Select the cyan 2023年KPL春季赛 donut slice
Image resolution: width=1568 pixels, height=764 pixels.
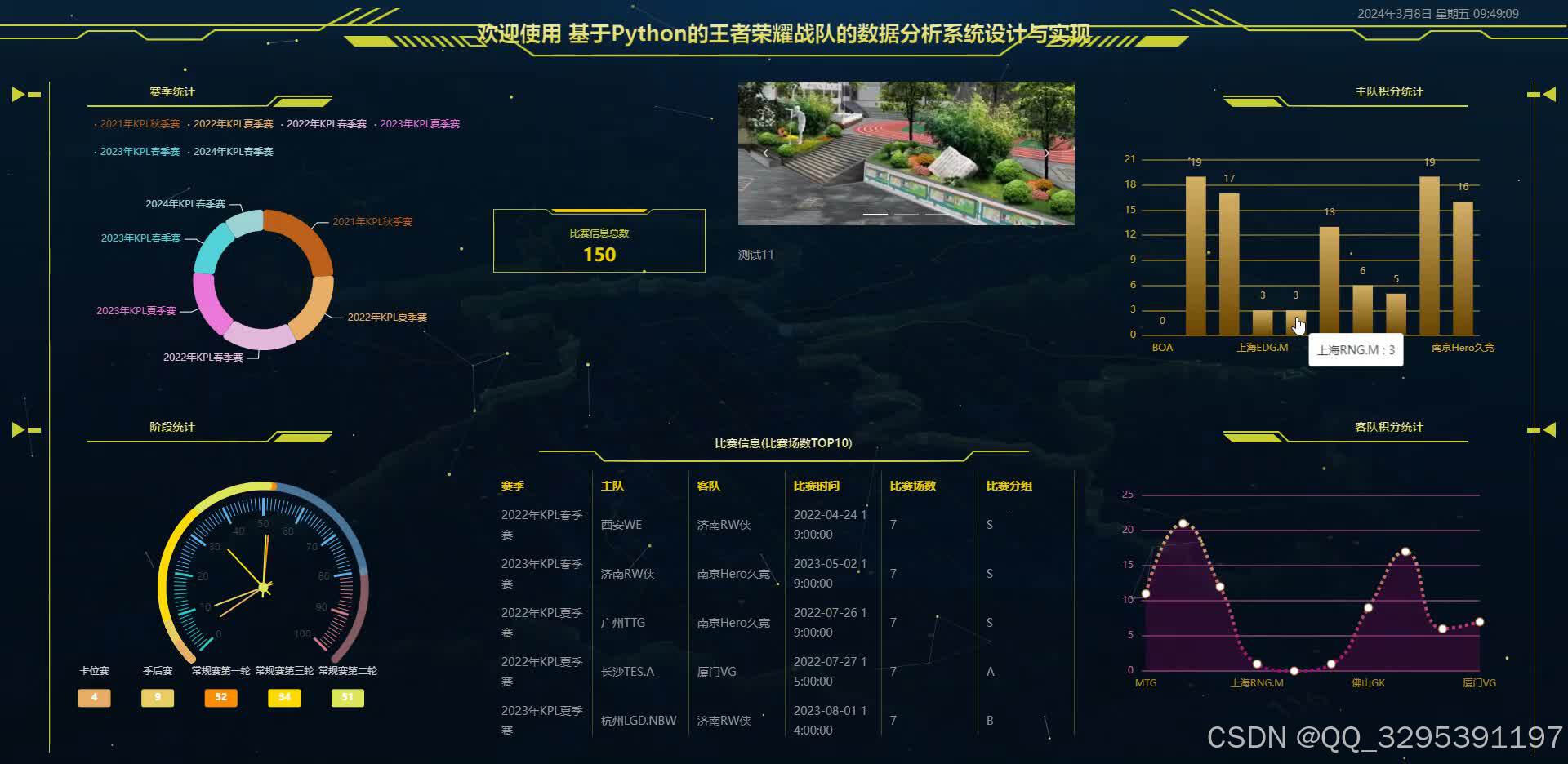pyautogui.click(x=214, y=249)
